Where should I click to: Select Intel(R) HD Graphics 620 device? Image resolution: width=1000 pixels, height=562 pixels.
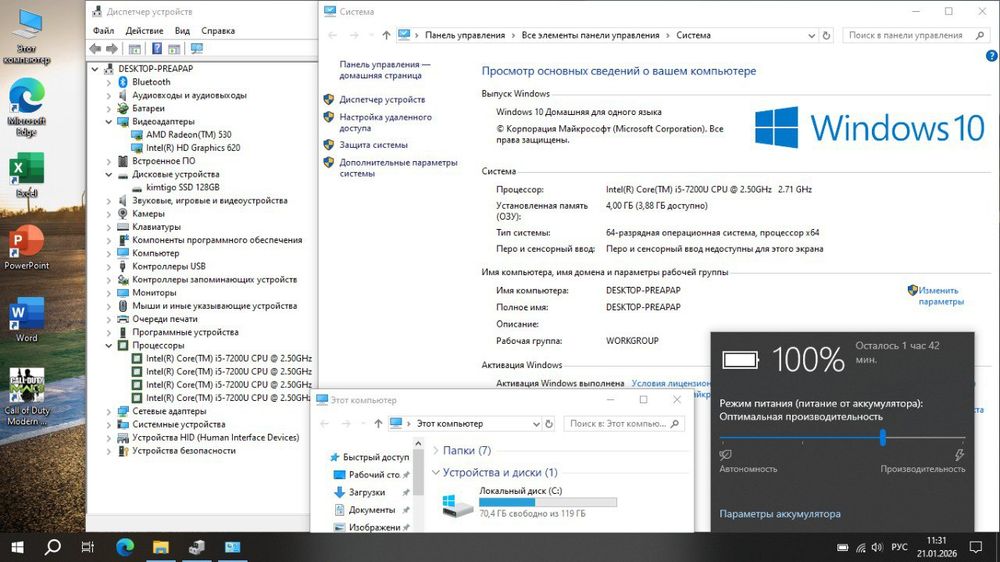(x=193, y=148)
